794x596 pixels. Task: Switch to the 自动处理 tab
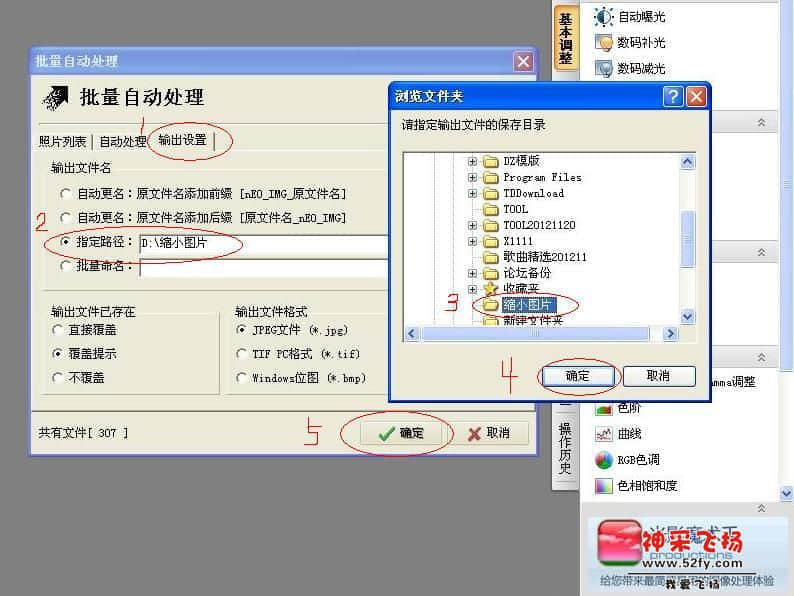[x=123, y=141]
